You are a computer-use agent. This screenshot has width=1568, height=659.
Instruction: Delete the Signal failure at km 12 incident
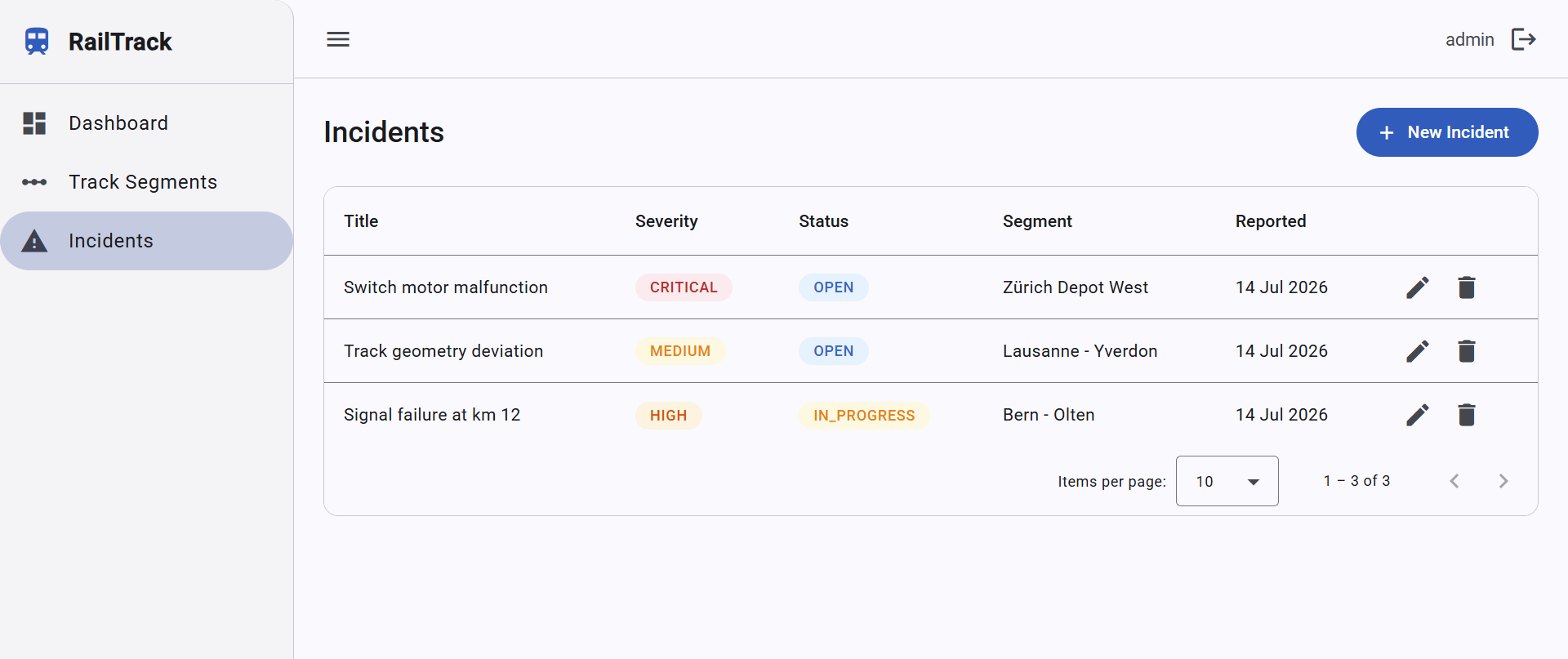coord(1467,415)
